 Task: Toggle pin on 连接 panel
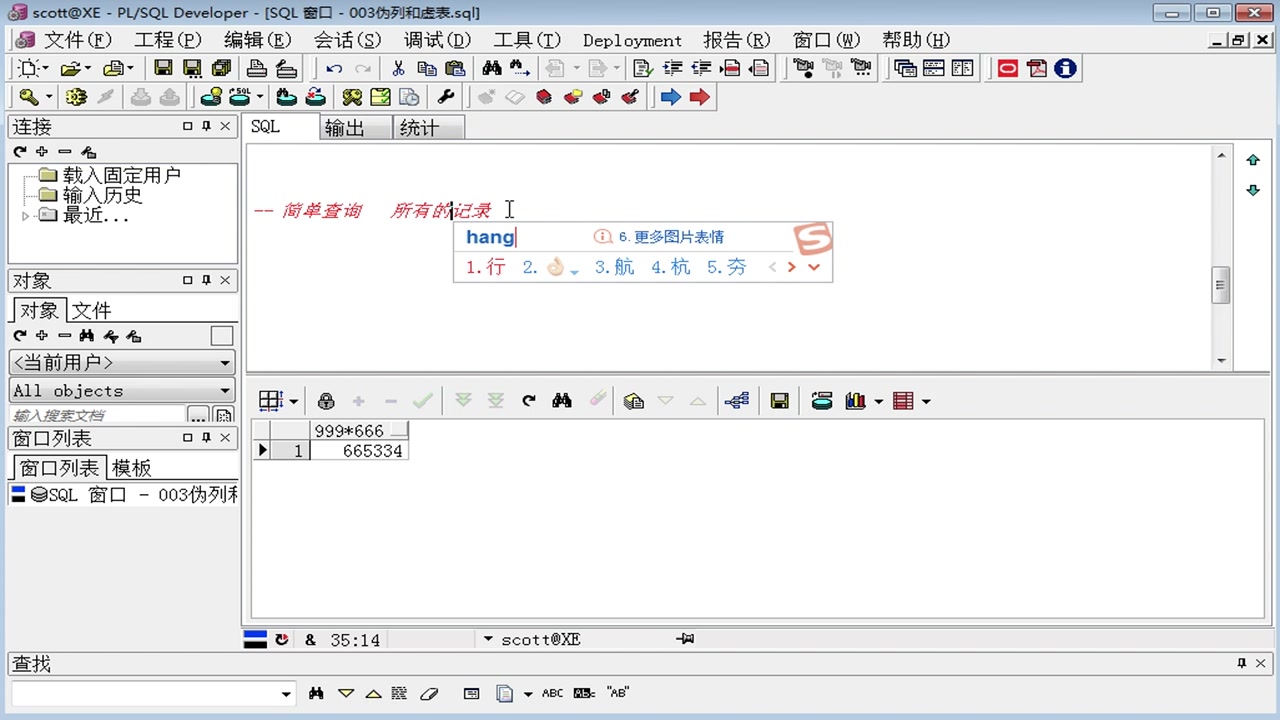point(206,126)
